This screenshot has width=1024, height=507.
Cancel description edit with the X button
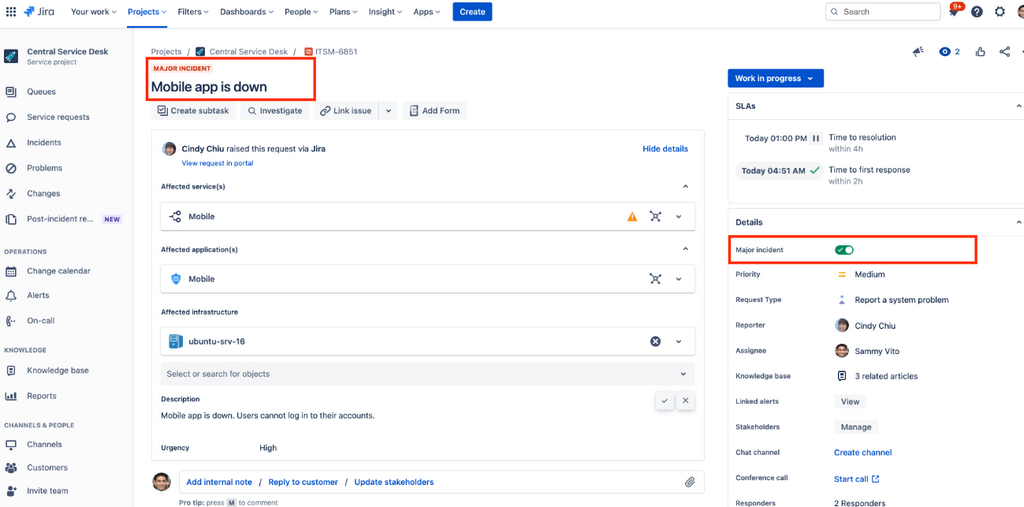pos(685,401)
